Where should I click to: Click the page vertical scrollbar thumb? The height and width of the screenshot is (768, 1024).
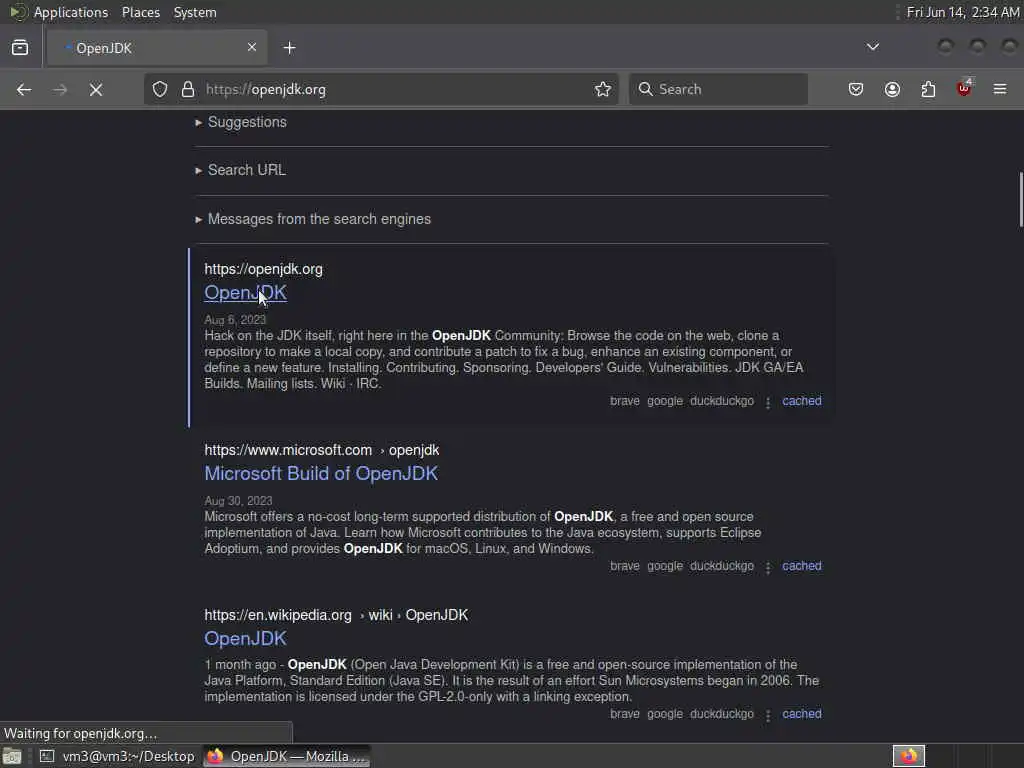(1021, 199)
